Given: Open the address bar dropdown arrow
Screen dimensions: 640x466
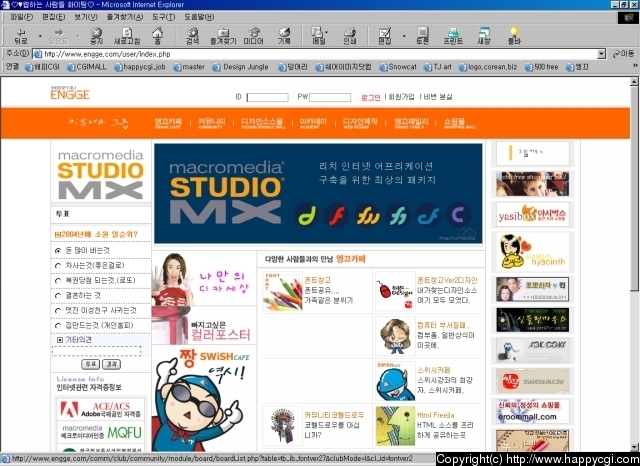Looking at the screenshot, I should (x=601, y=54).
